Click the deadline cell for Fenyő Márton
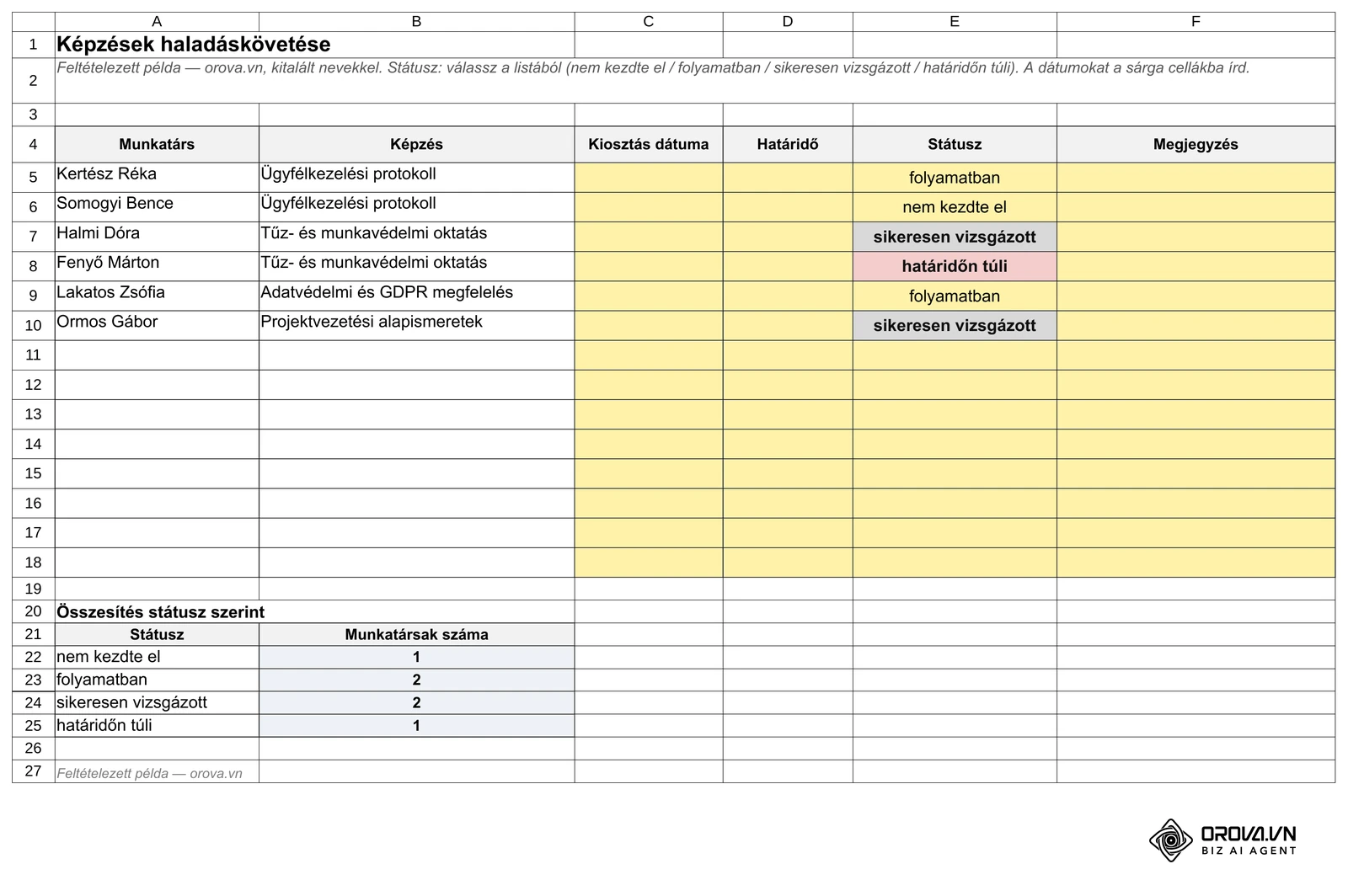This screenshot has height=896, width=1348. pos(788,266)
